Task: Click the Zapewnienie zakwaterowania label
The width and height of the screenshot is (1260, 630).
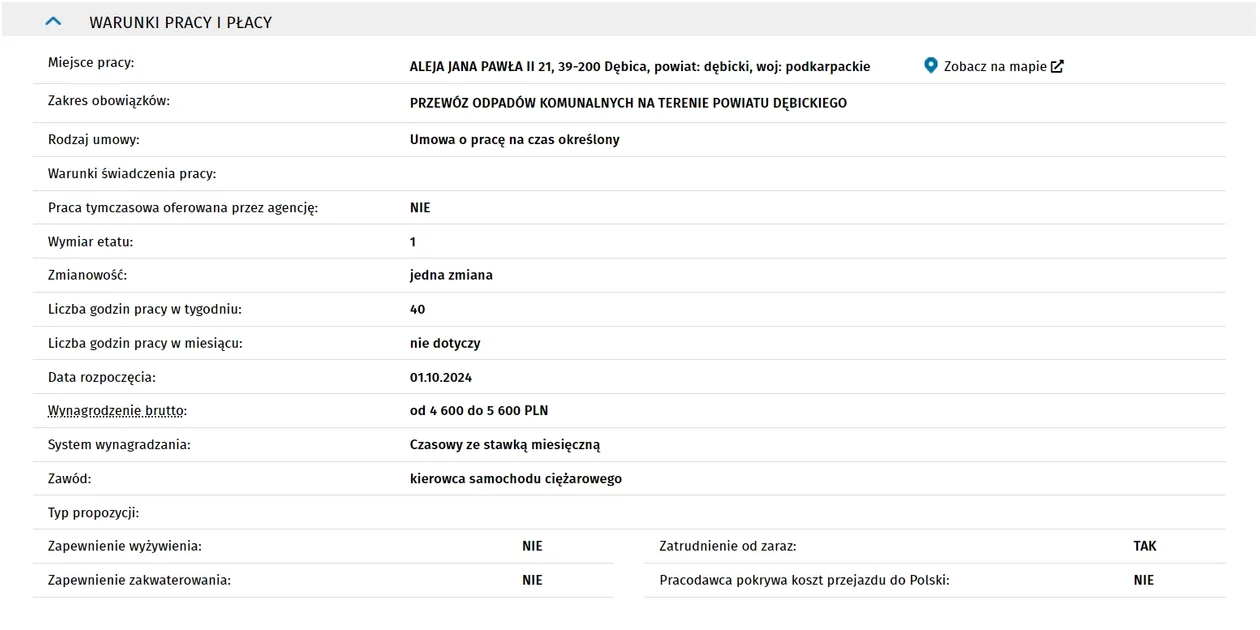Action: [x=139, y=580]
